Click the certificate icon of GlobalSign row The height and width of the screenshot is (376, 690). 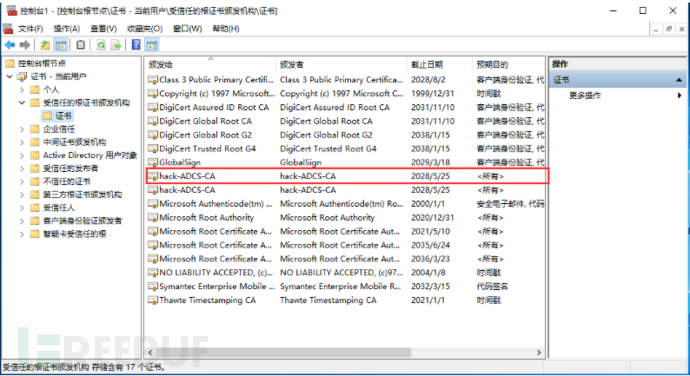click(153, 162)
